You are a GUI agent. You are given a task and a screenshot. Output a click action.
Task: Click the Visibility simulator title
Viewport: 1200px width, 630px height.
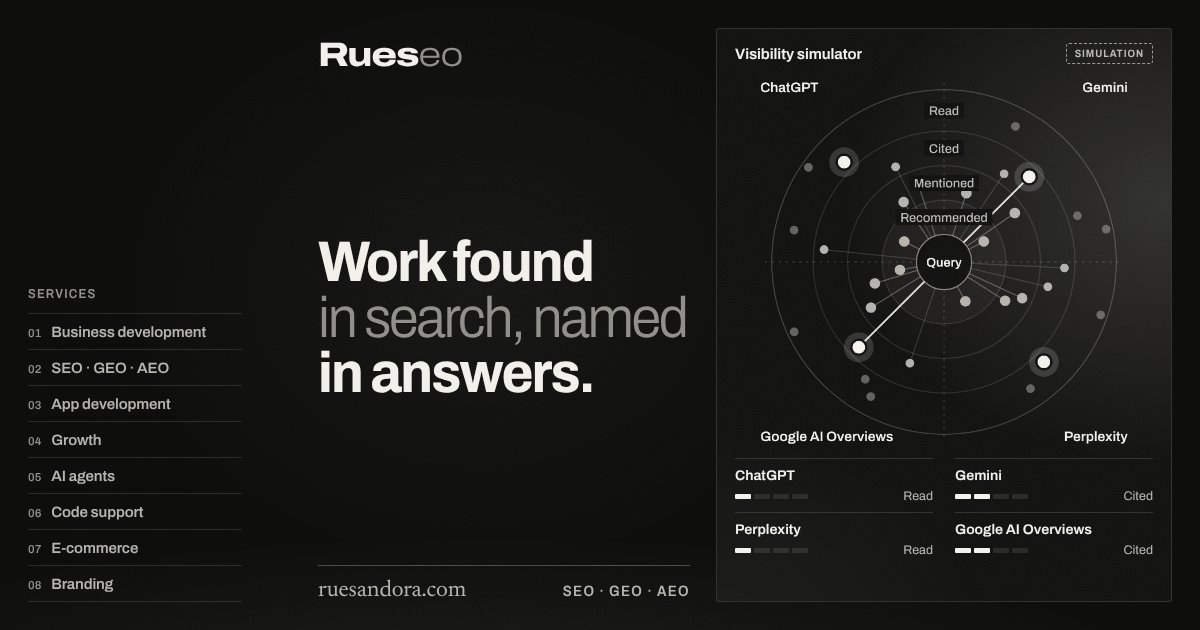pos(798,54)
